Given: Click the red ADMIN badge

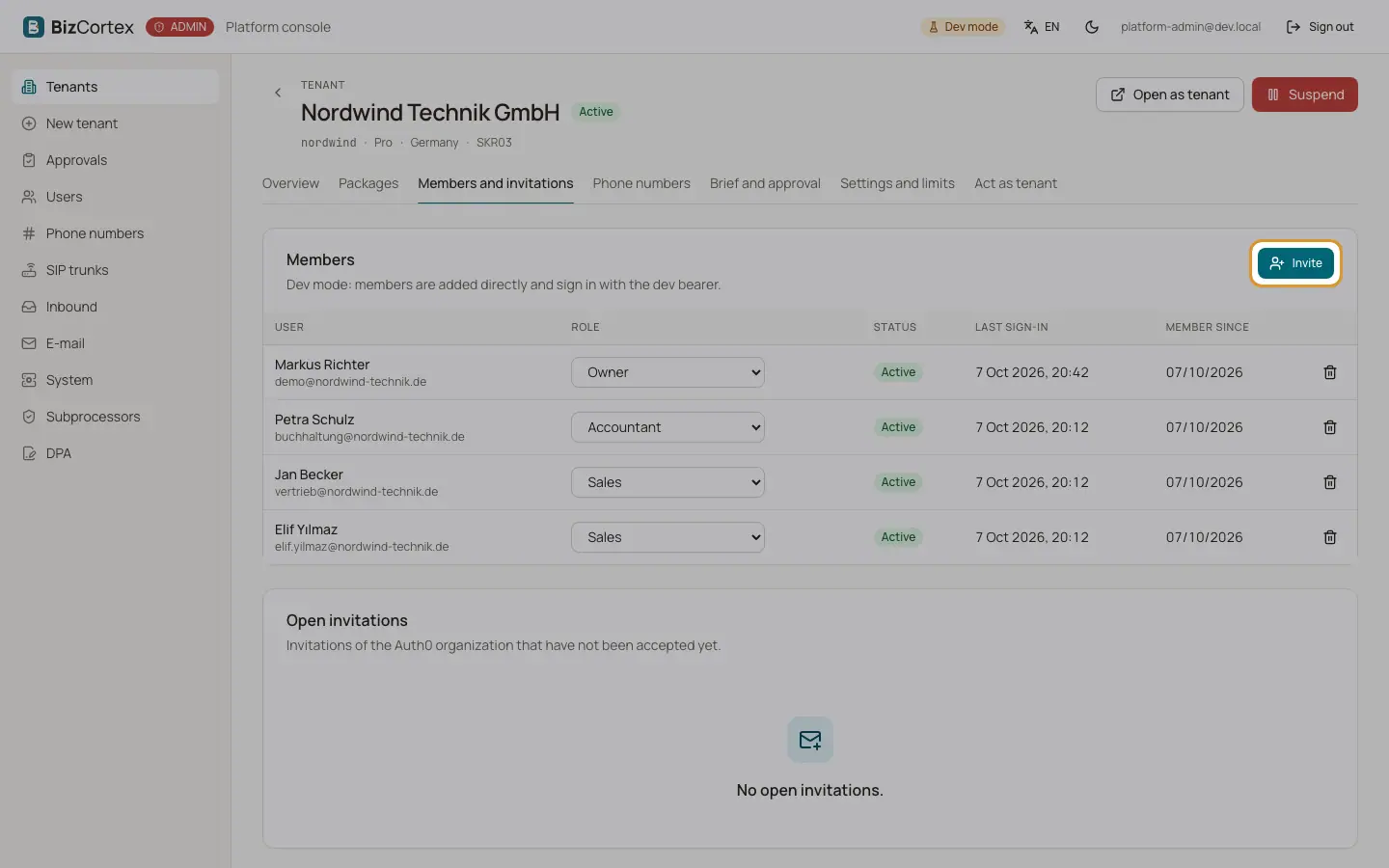Looking at the screenshot, I should [x=179, y=27].
